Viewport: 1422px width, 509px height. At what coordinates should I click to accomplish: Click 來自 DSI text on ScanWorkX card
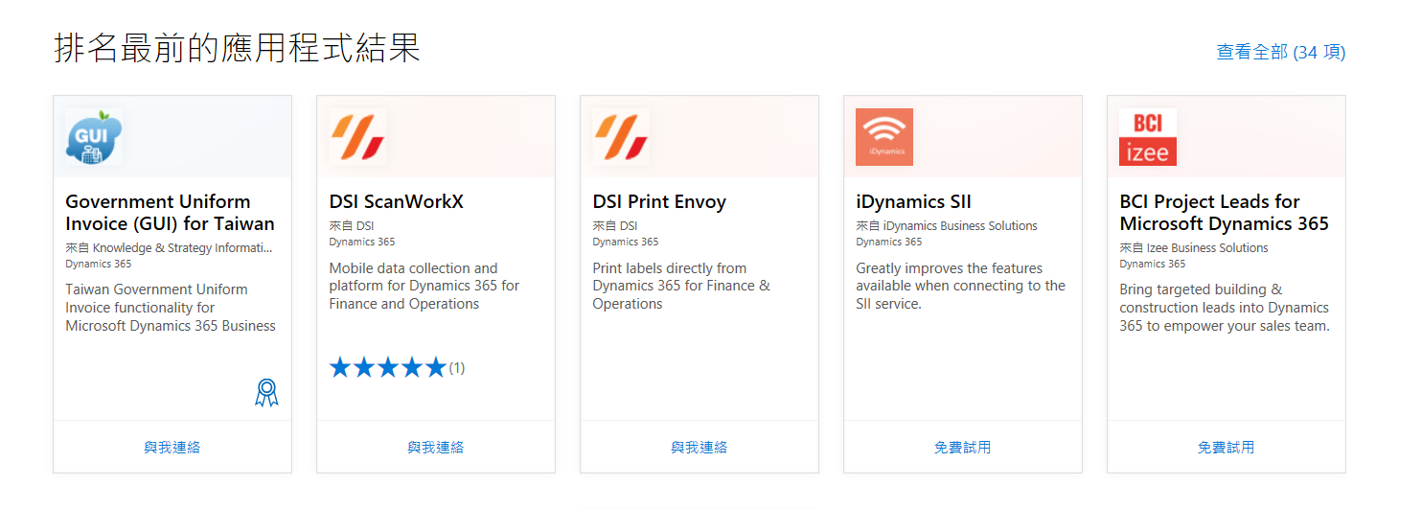(x=351, y=226)
